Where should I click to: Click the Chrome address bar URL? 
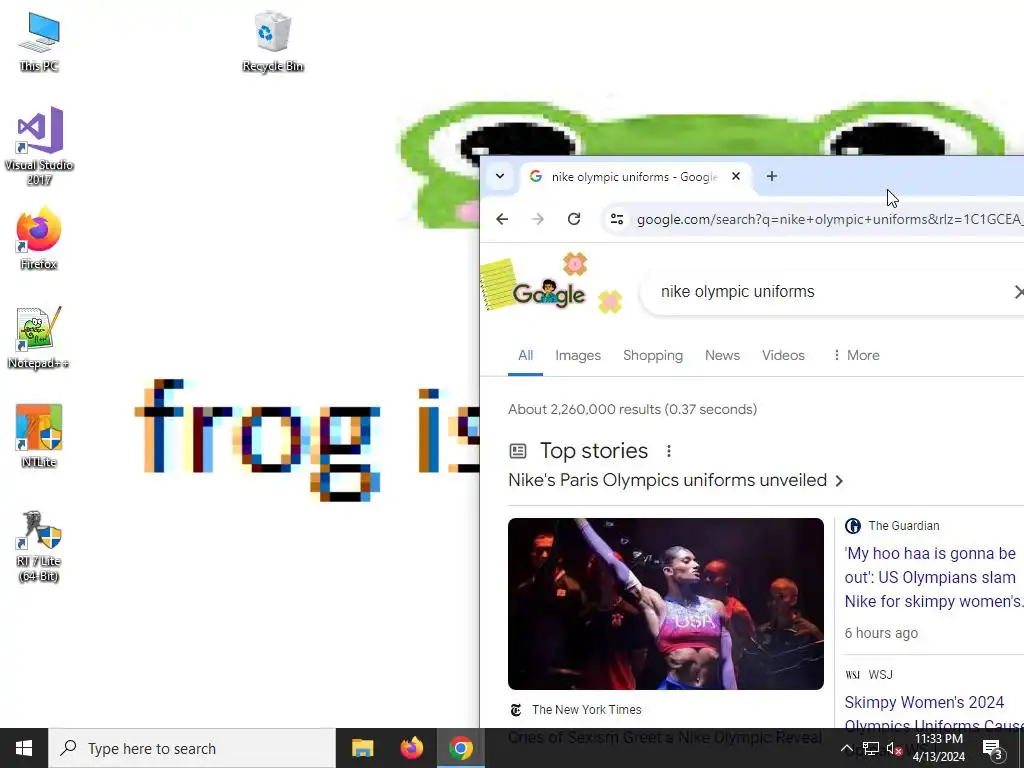[x=829, y=219]
